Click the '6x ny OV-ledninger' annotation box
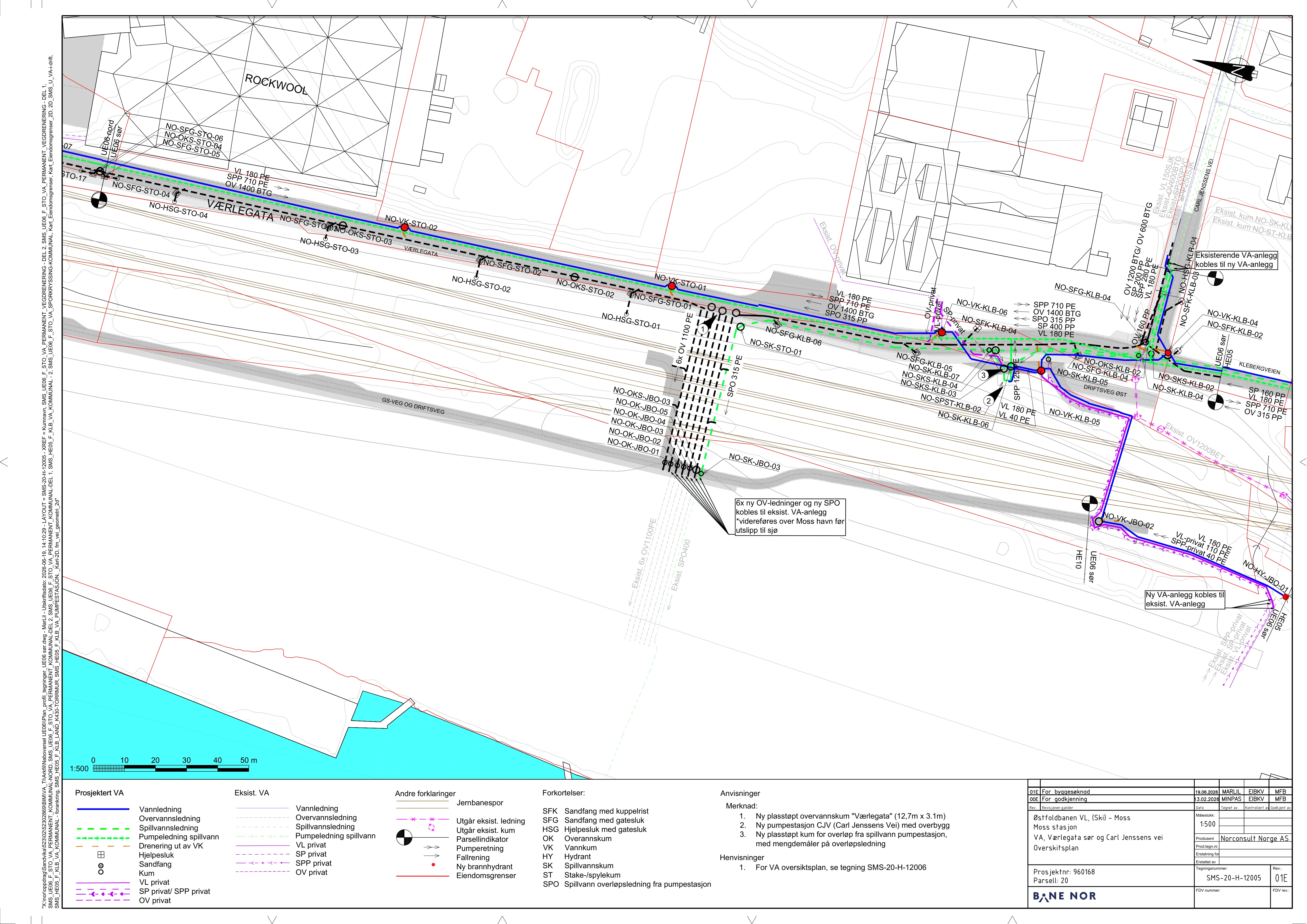The image size is (1307, 924). (790, 517)
